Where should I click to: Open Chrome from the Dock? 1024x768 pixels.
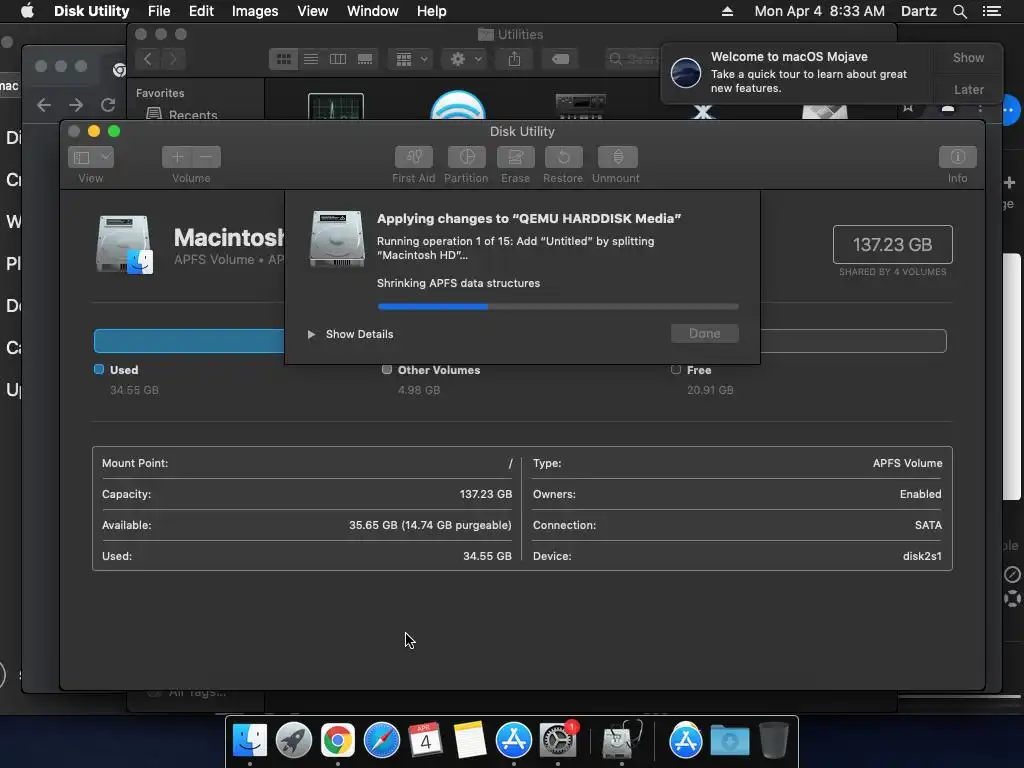(338, 741)
